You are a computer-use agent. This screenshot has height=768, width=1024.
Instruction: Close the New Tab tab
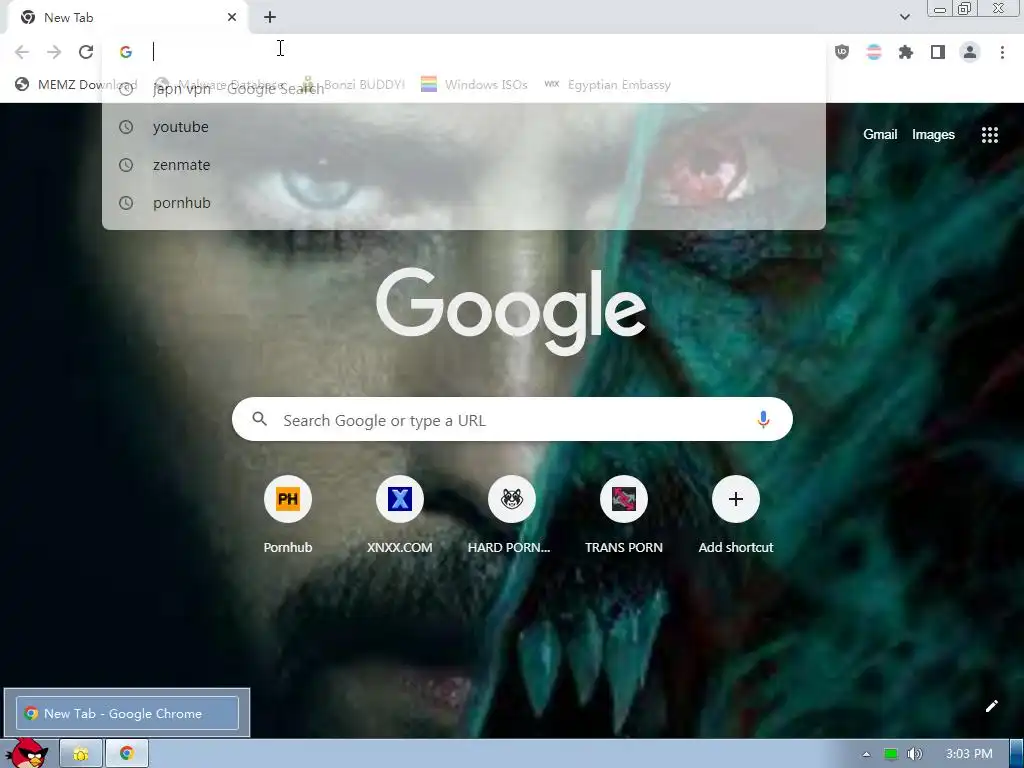[x=232, y=18]
